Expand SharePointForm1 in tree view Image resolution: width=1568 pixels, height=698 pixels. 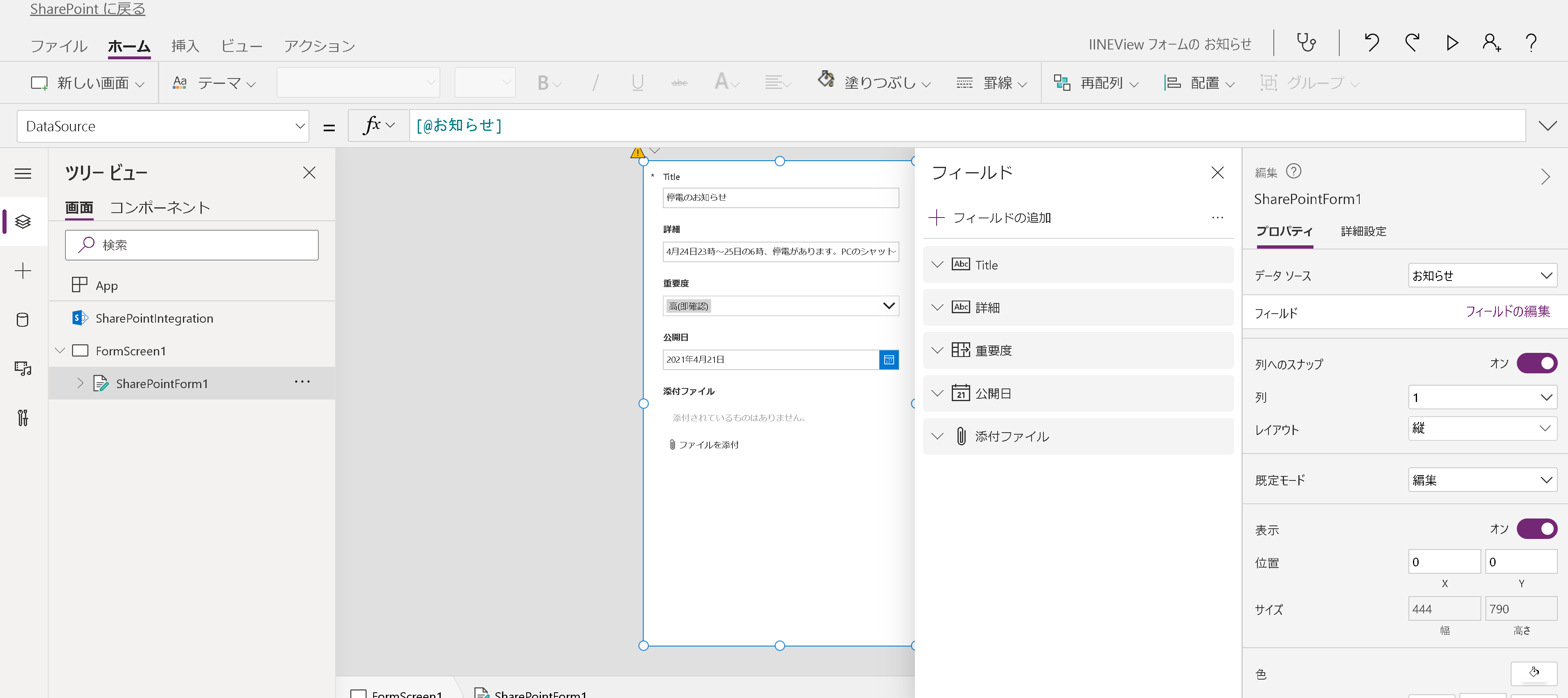click(80, 383)
